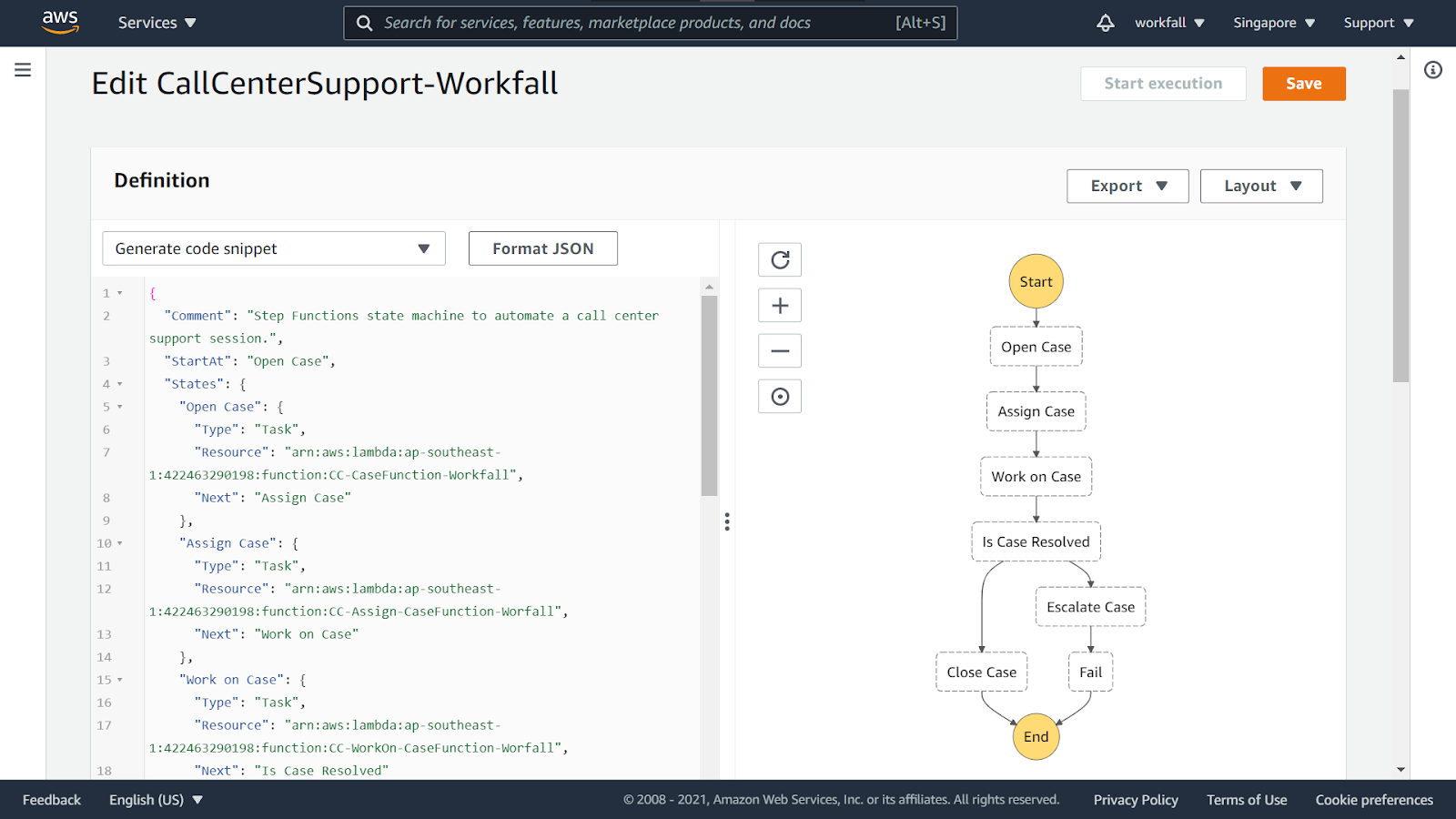Open the Support menu
The height and width of the screenshot is (819, 1456).
(1379, 23)
